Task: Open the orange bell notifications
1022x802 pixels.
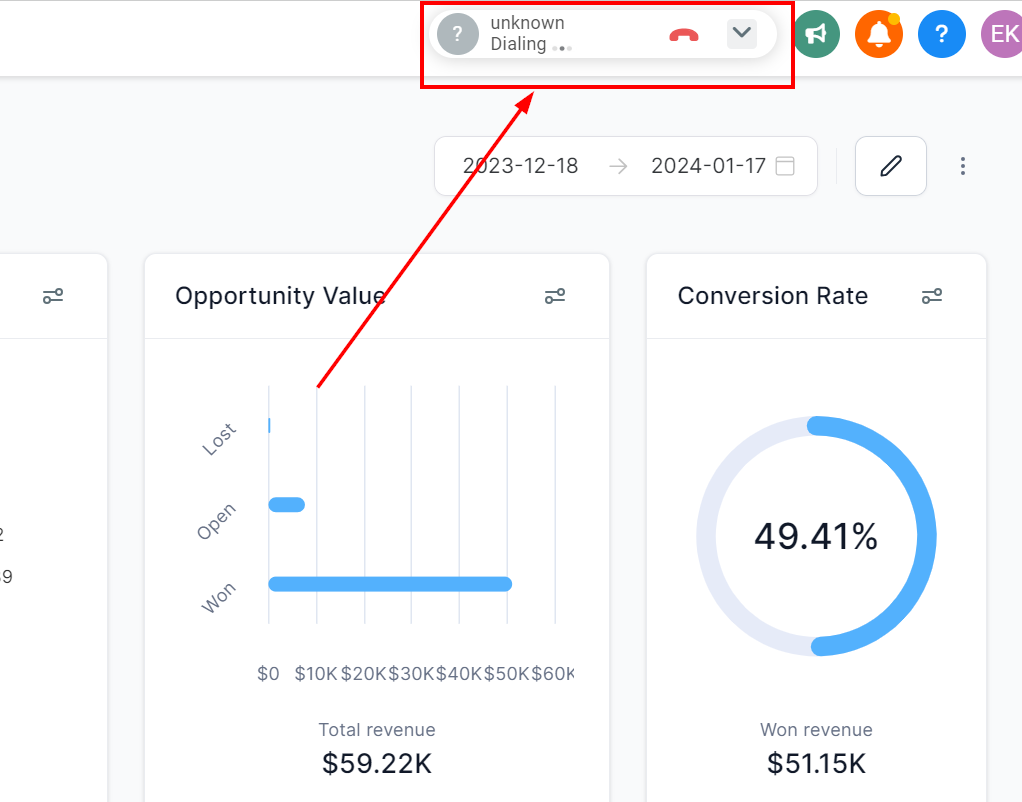Action: pos(879,34)
